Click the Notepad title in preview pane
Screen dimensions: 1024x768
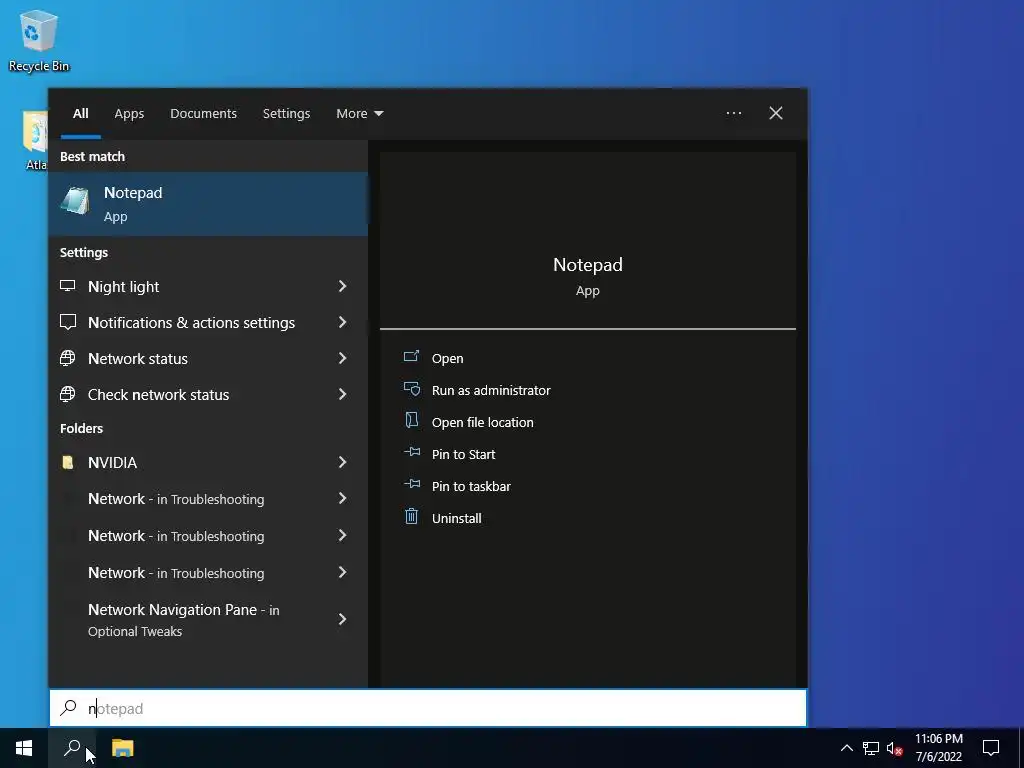click(x=588, y=264)
